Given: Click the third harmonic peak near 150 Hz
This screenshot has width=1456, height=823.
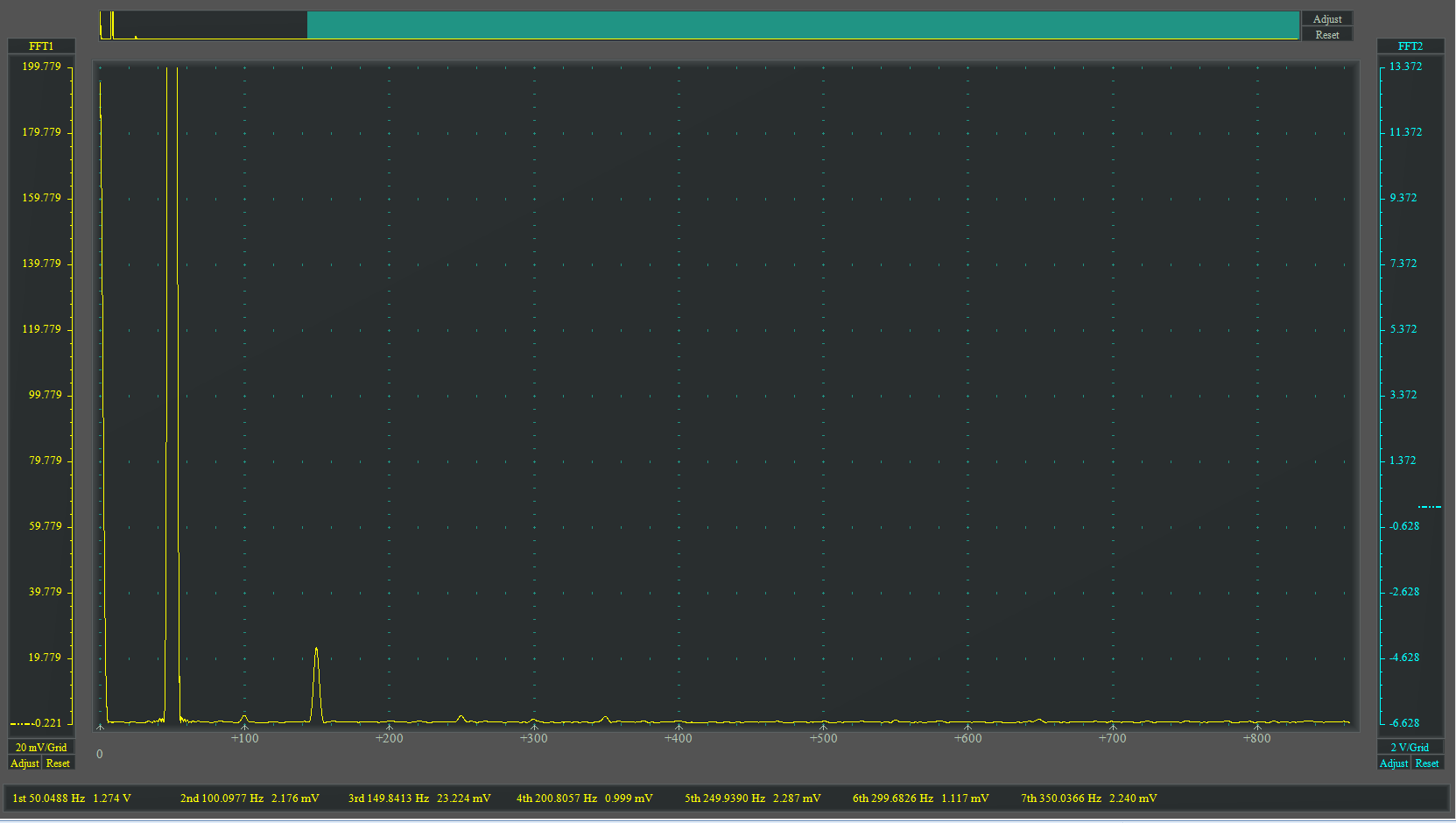Looking at the screenshot, I should (316, 683).
